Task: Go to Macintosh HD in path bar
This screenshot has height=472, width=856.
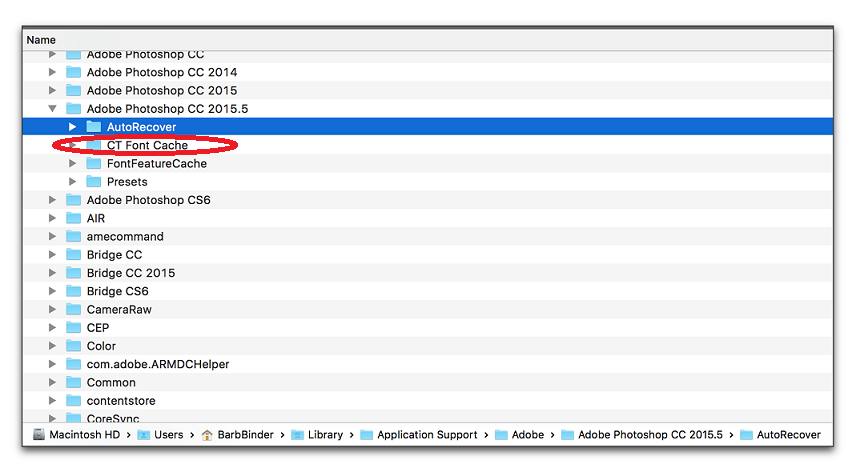Action: pos(76,435)
